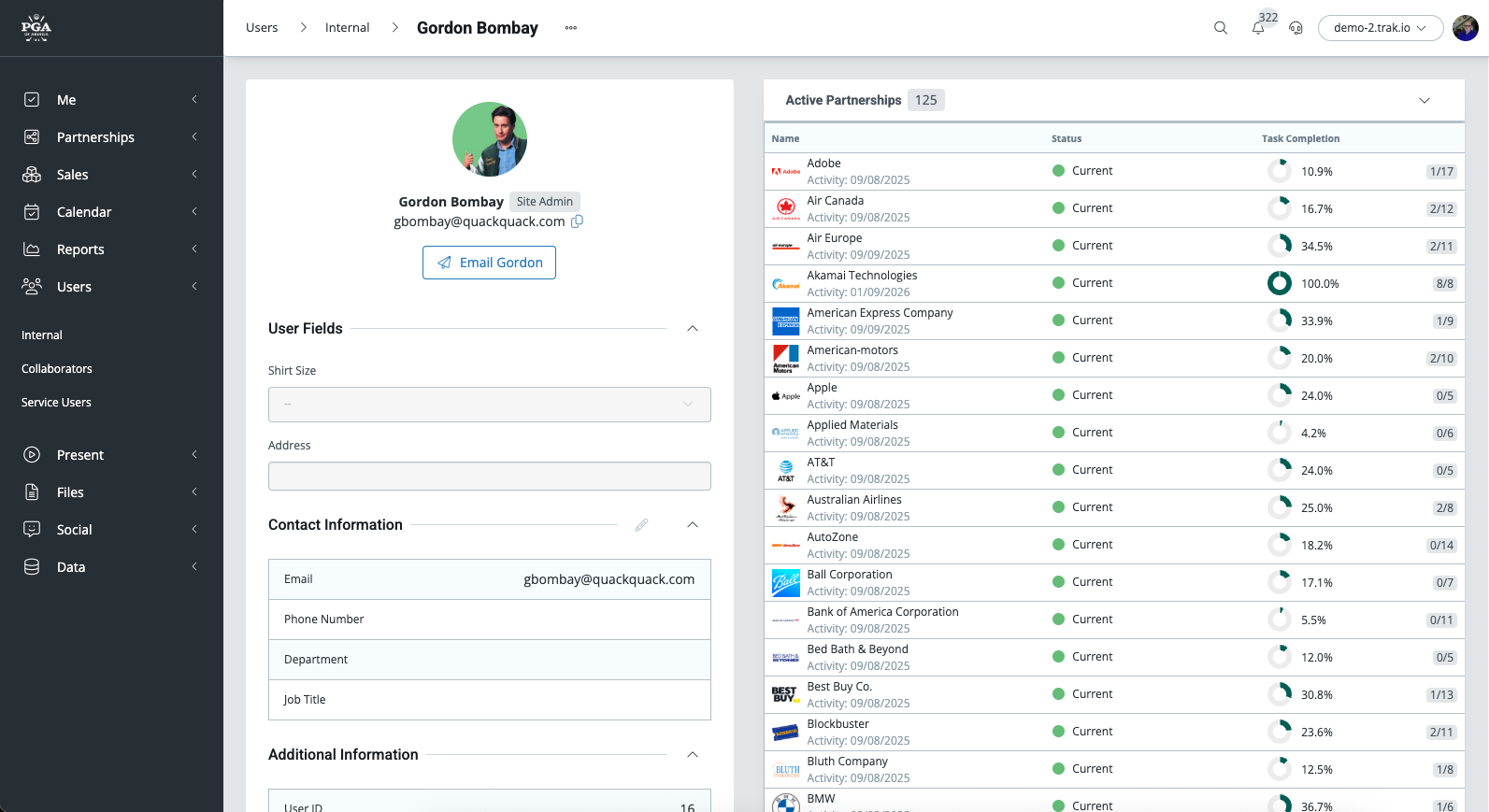Image resolution: width=1489 pixels, height=812 pixels.
Task: Click the Email Gordon button
Action: tap(489, 263)
